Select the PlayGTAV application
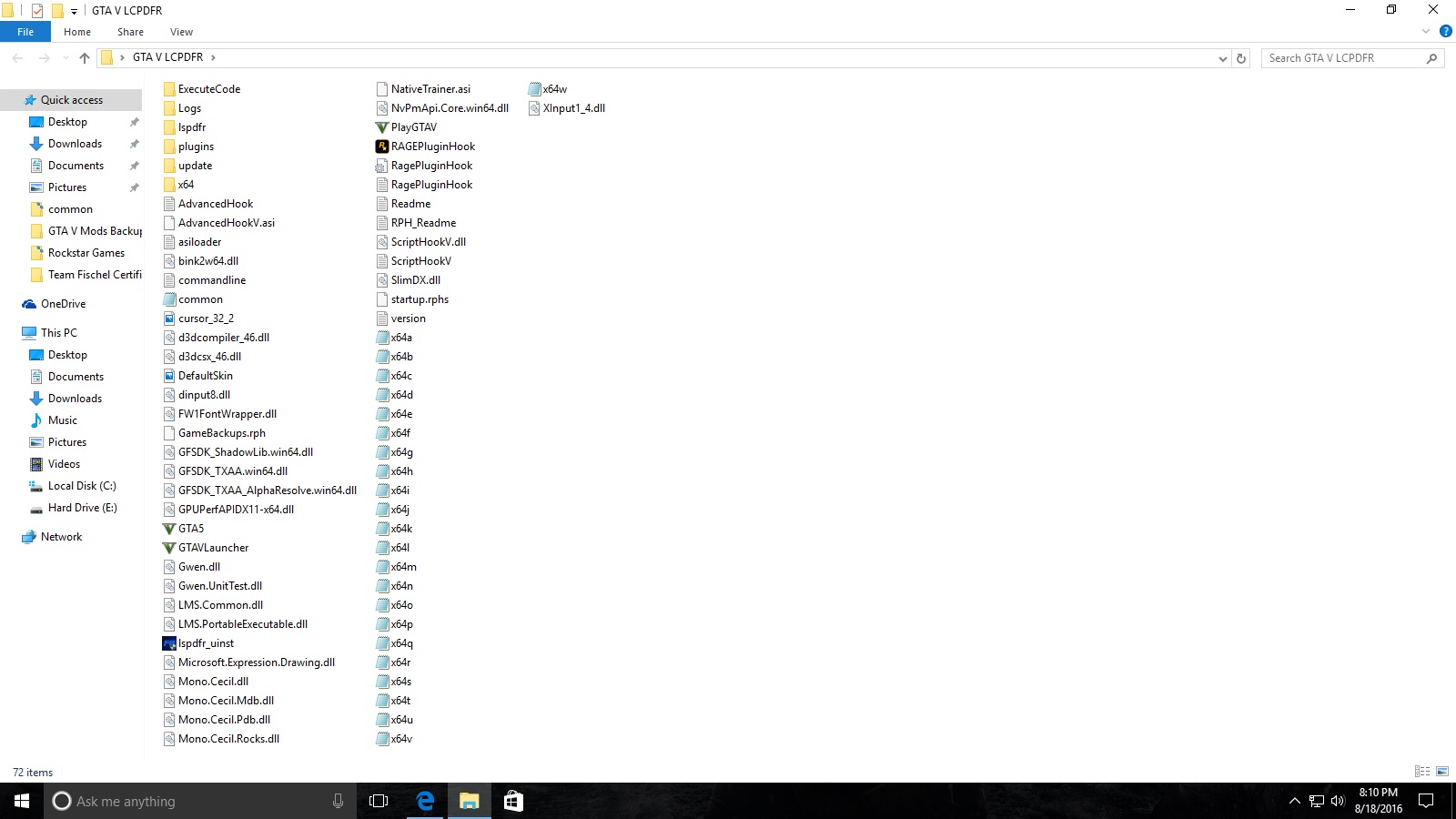This screenshot has width=1456, height=819. (x=407, y=127)
